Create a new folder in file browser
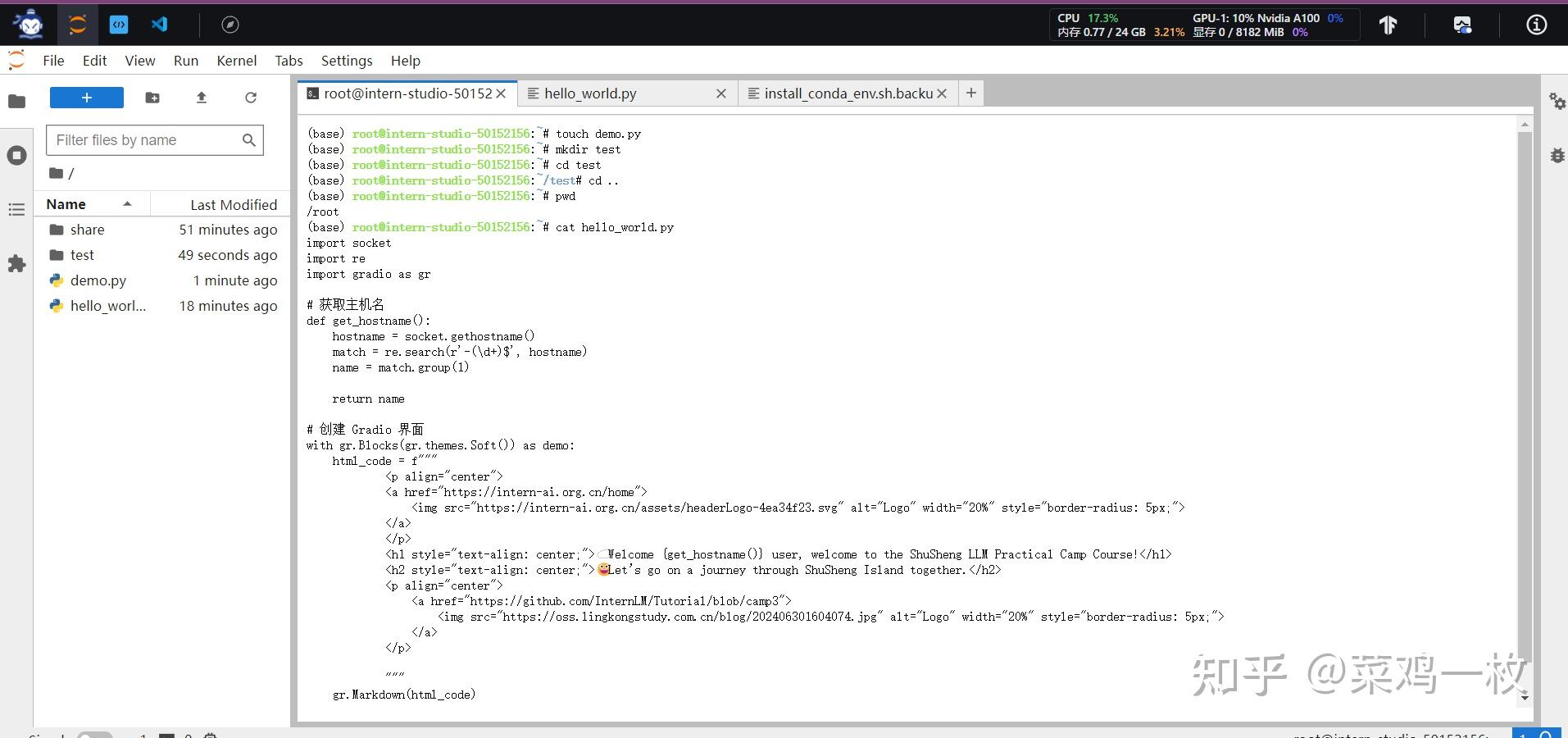Screen dimensions: 1568x738 [x=152, y=98]
